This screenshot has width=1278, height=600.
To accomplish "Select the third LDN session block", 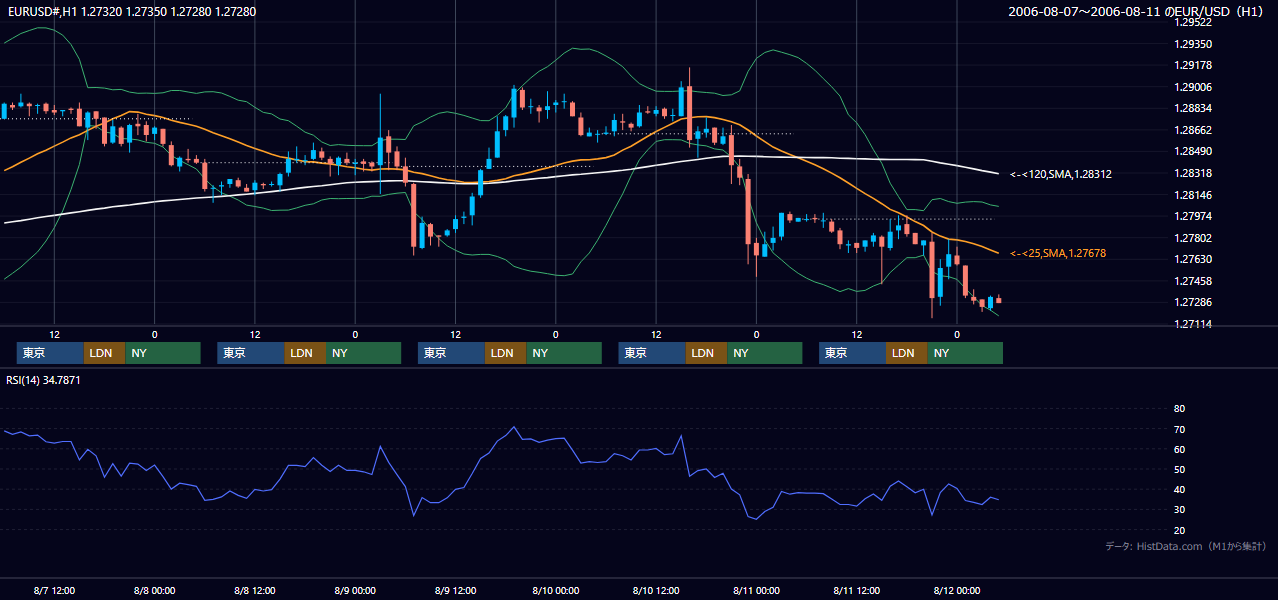I will [x=506, y=353].
